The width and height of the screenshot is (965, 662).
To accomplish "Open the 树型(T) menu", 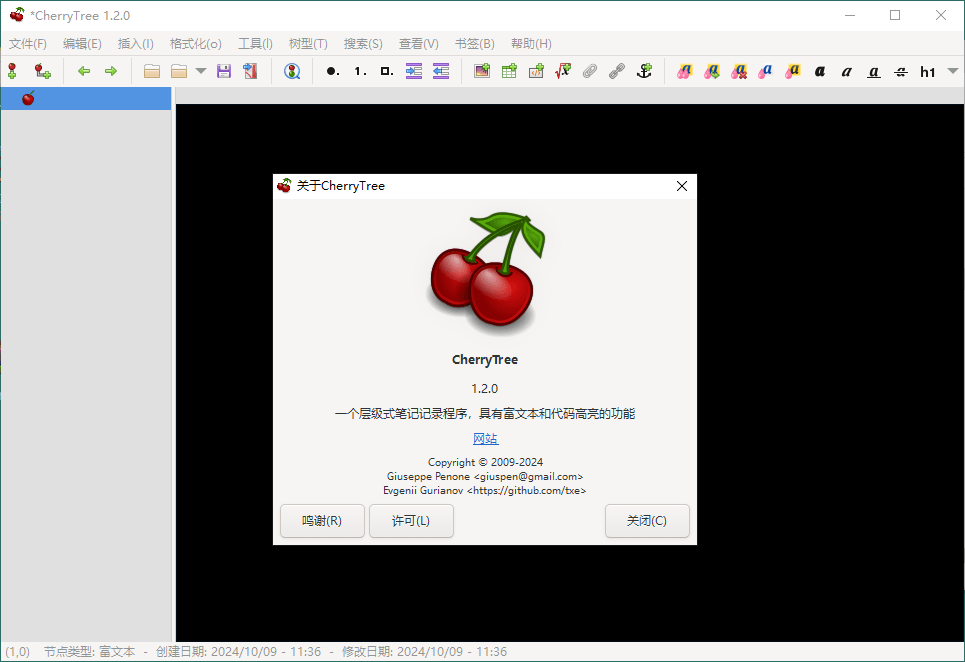I will pos(307,43).
